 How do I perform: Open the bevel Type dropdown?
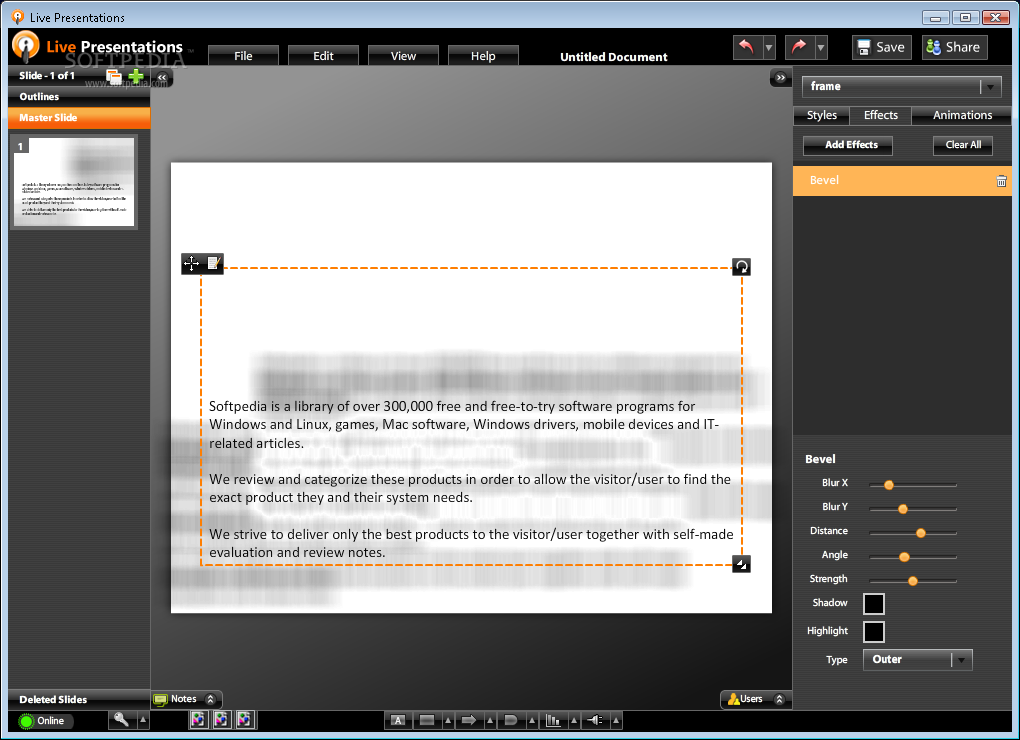[x=917, y=659]
